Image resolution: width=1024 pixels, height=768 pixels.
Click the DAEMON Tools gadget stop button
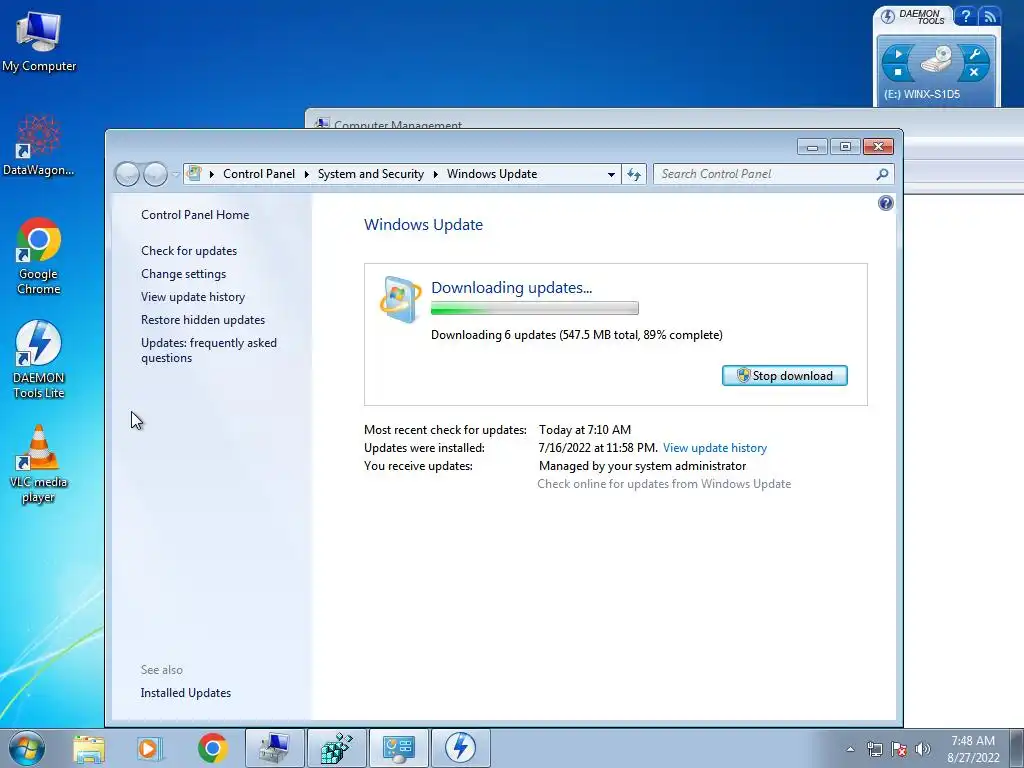tap(898, 71)
